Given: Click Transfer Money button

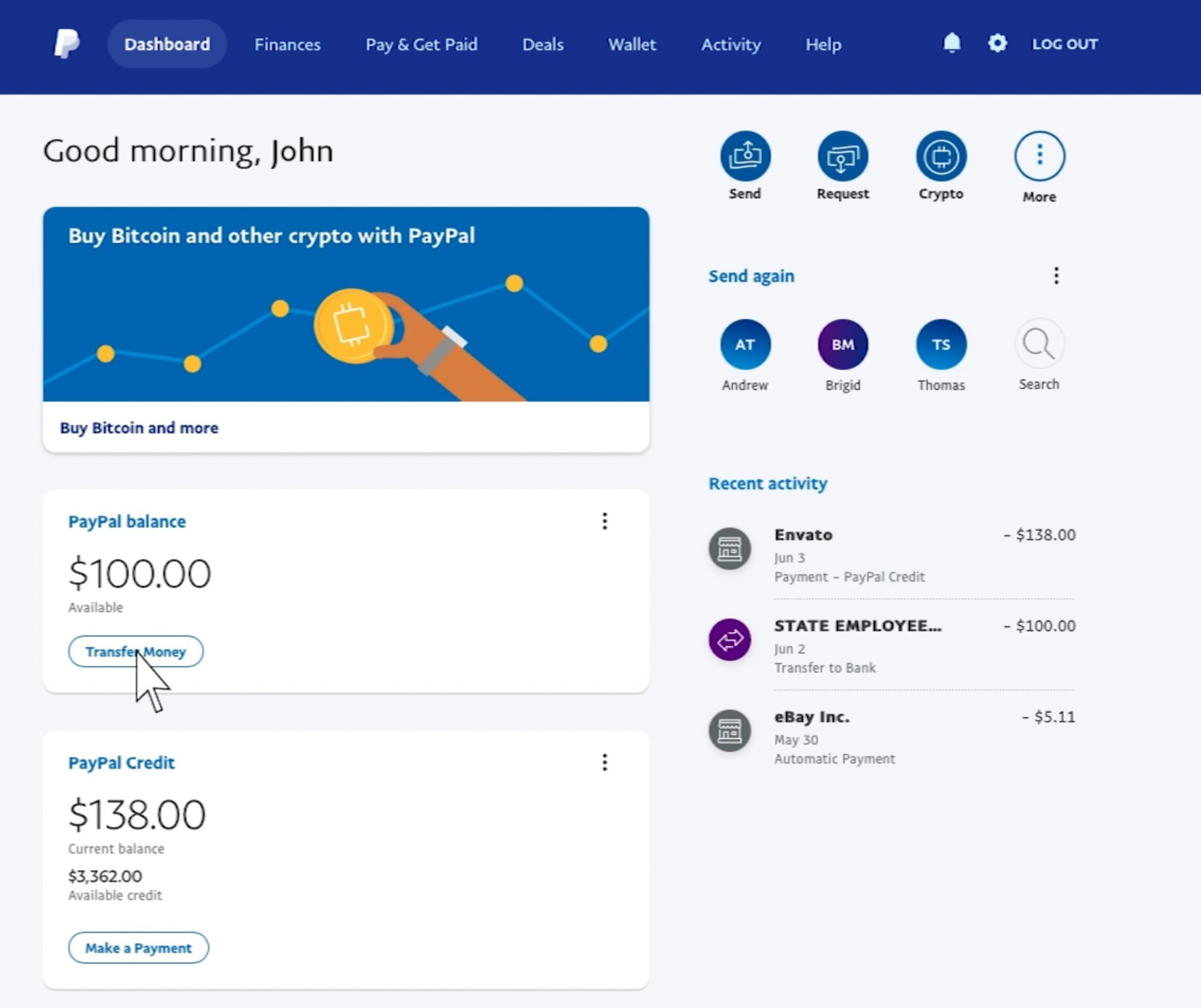Looking at the screenshot, I should tap(135, 652).
